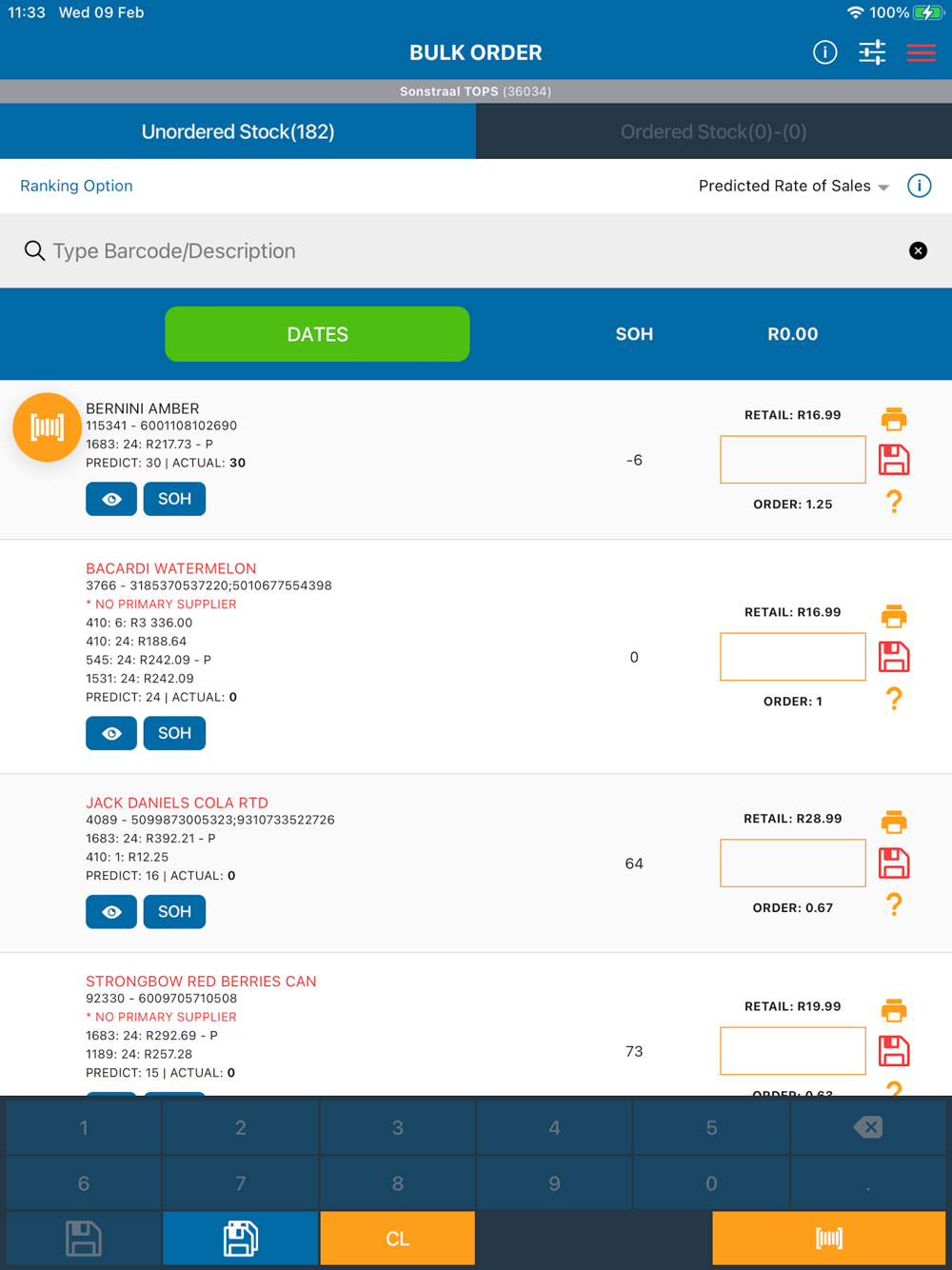
Task: Save order for Bernini Amber
Action: [x=894, y=460]
